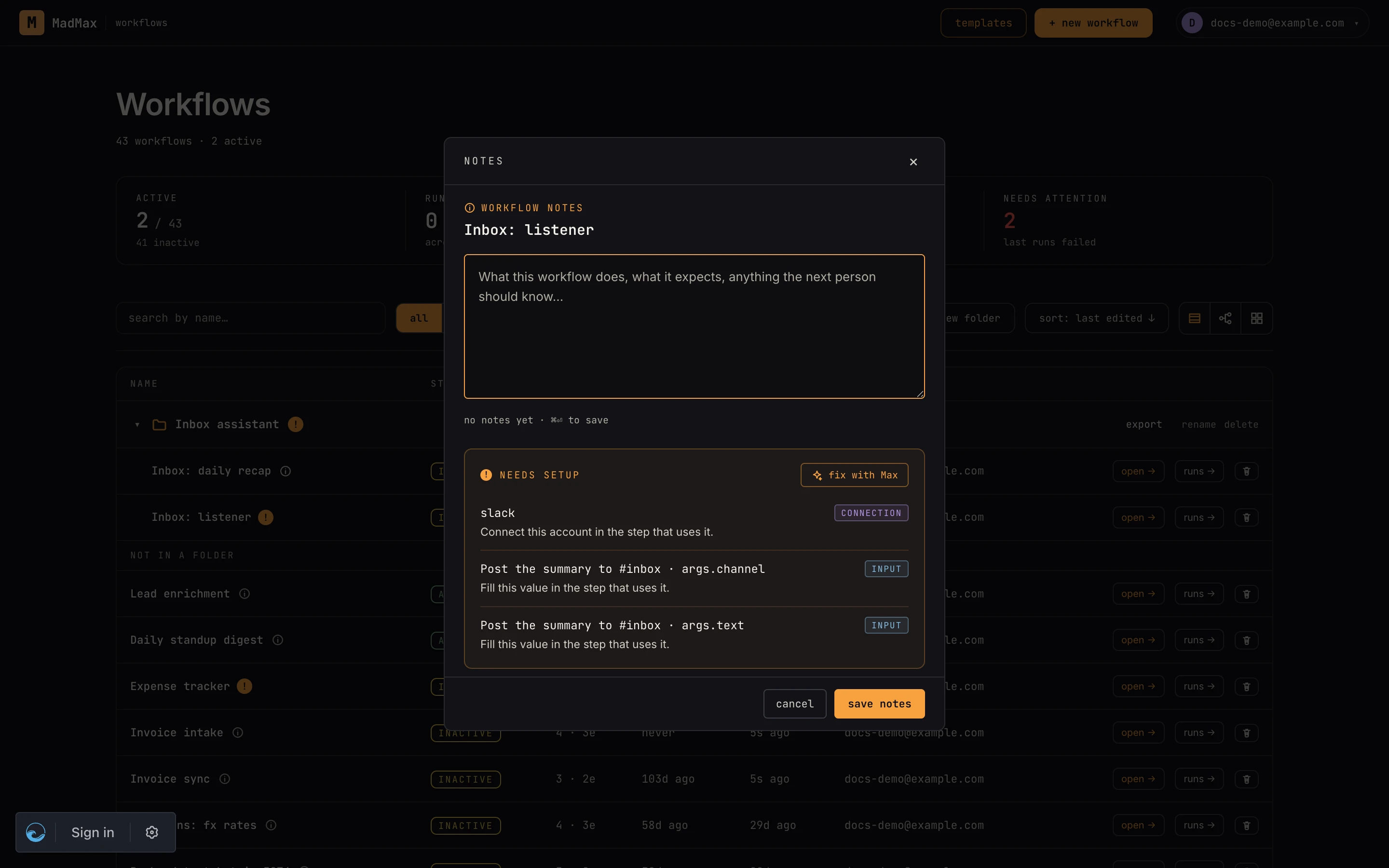Click the INPUT badge for args.text

[886, 625]
